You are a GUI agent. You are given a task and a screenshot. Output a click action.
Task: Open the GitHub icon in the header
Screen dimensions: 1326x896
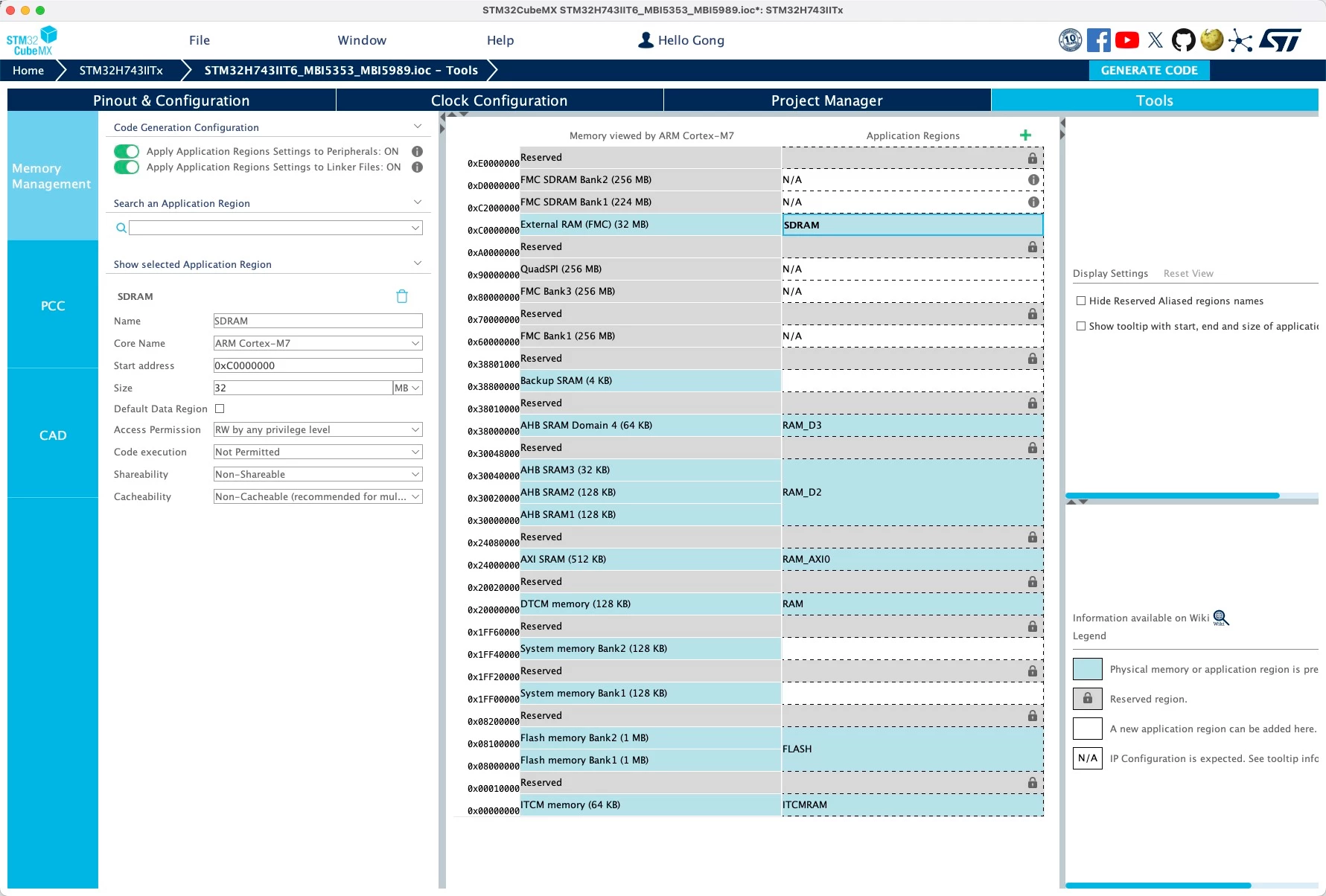coord(1183,40)
